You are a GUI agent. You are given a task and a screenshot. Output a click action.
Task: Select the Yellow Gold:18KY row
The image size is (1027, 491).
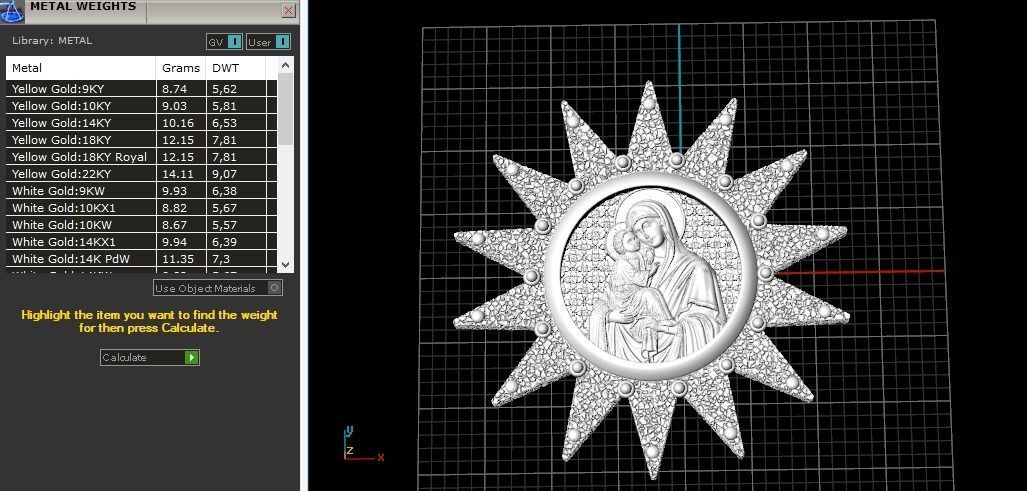tap(141, 139)
